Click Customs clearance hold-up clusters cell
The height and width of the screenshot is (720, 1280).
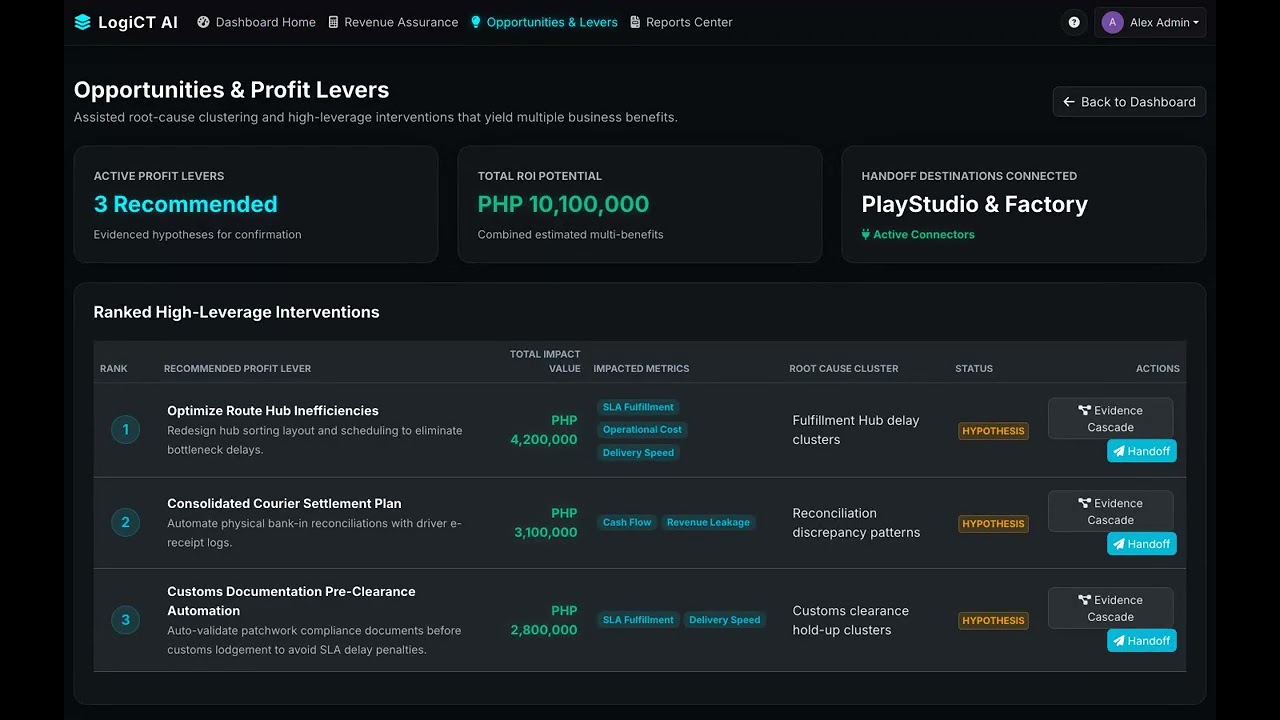tap(851, 620)
